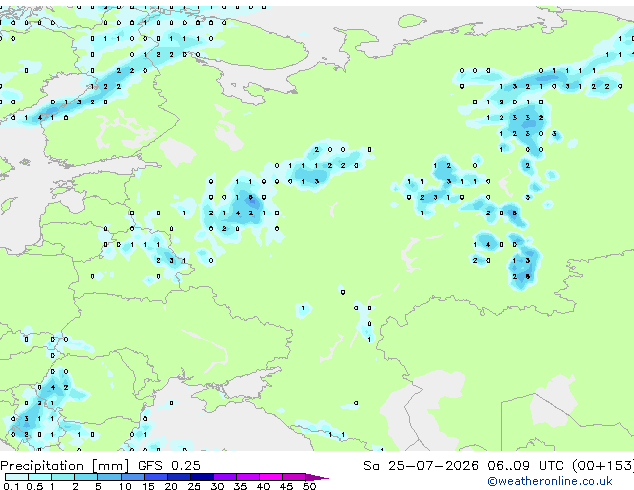Click the legend value label '10'

point(125,486)
